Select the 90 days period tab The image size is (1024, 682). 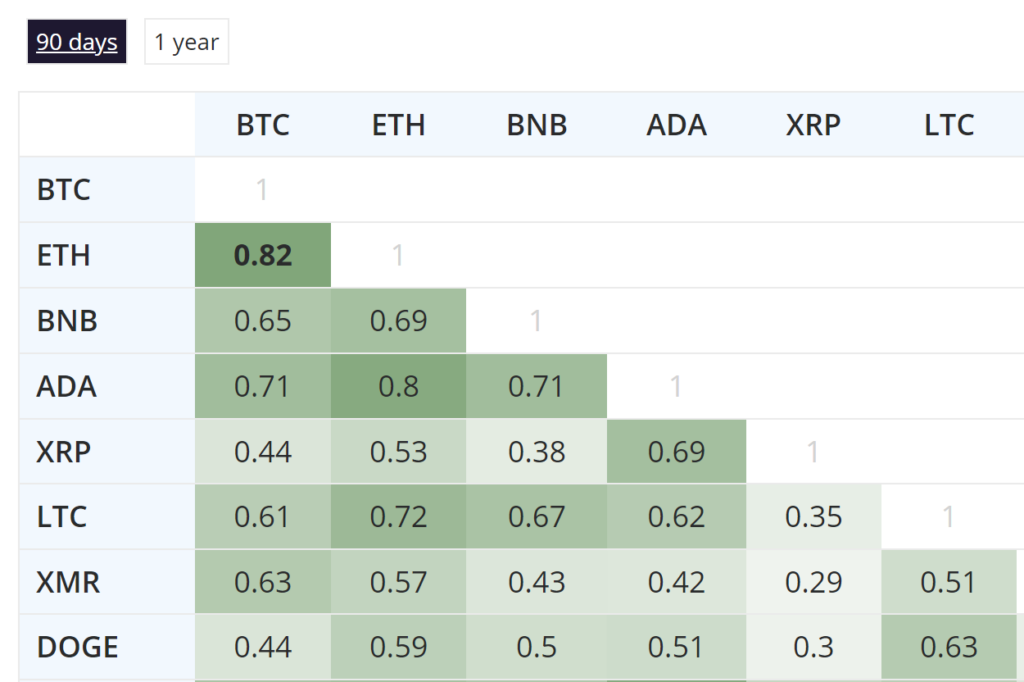(76, 42)
